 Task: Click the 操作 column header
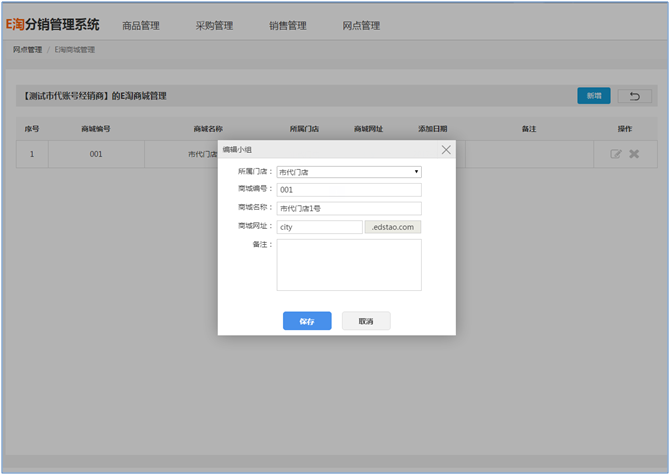tap(624, 129)
